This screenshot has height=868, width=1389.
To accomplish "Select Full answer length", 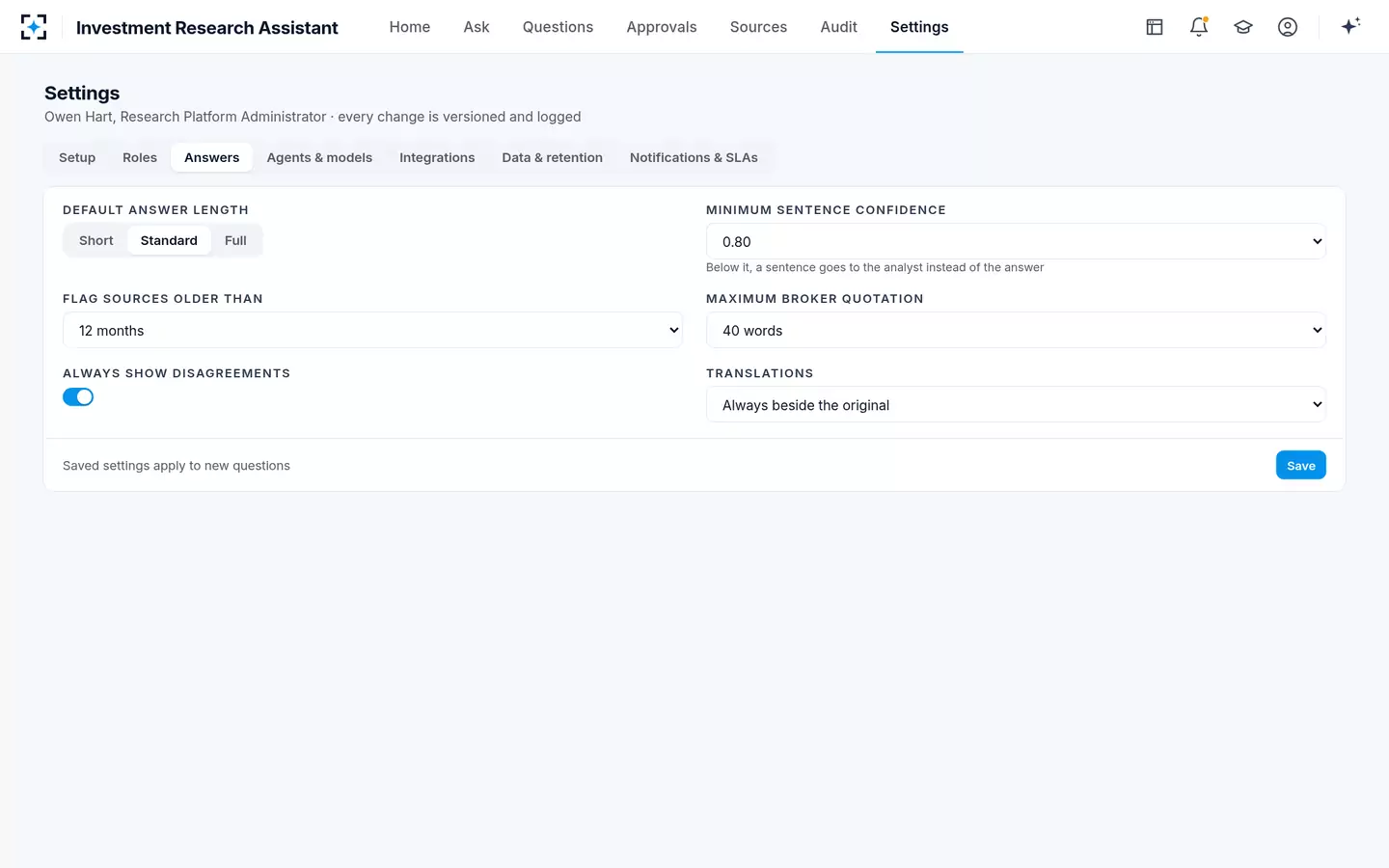I will coord(235,240).
